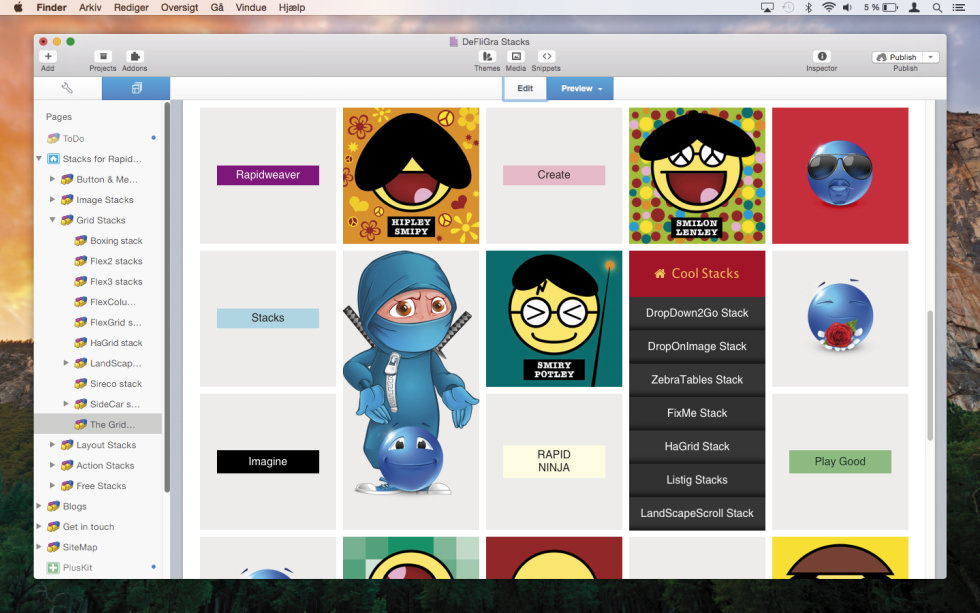The height and width of the screenshot is (613, 980).
Task: Open the Snippets icon
Action: pos(546,56)
